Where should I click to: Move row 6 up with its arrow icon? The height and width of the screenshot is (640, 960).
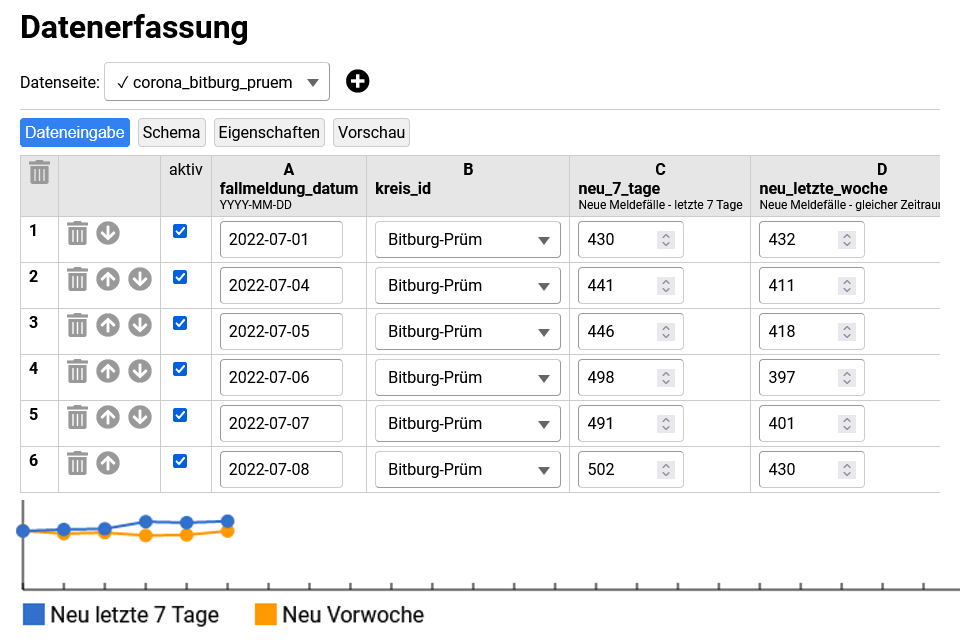click(x=108, y=463)
